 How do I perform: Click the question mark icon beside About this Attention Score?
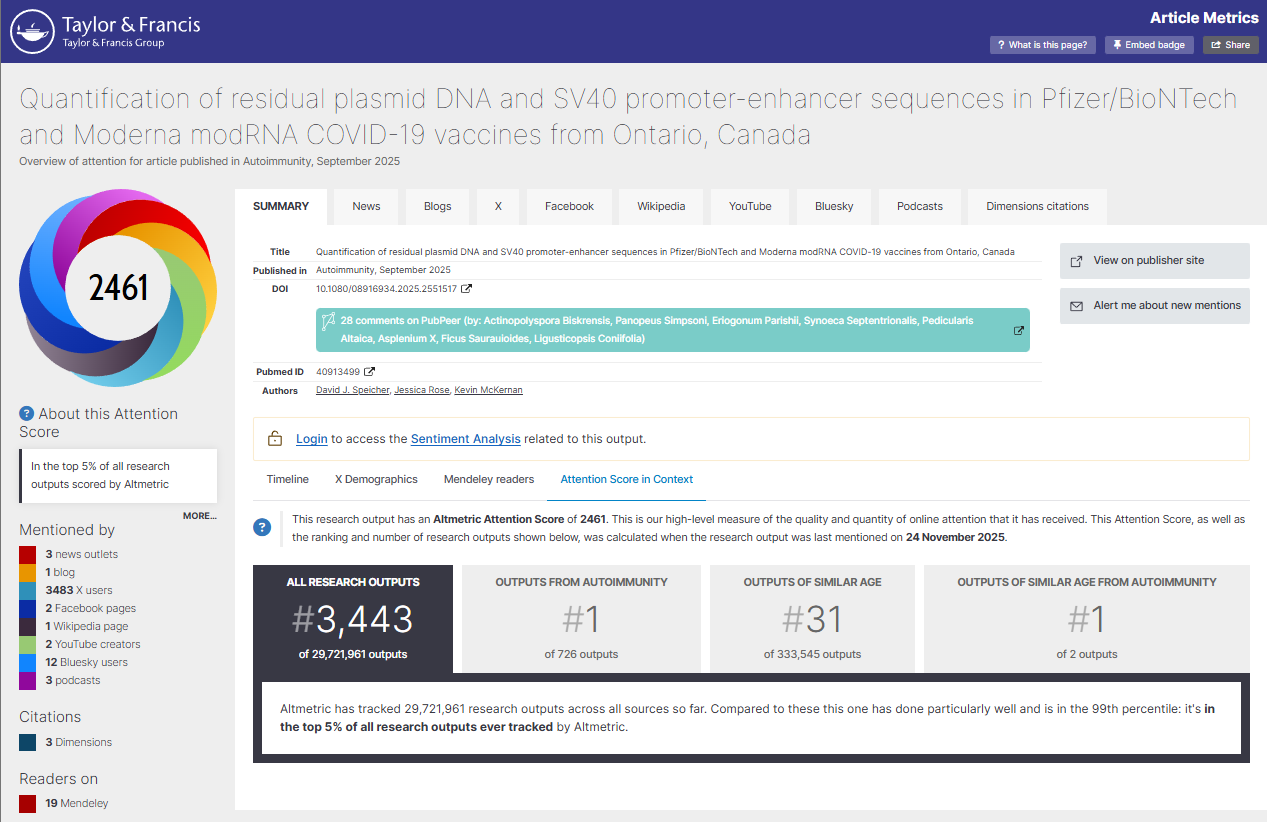pos(27,414)
